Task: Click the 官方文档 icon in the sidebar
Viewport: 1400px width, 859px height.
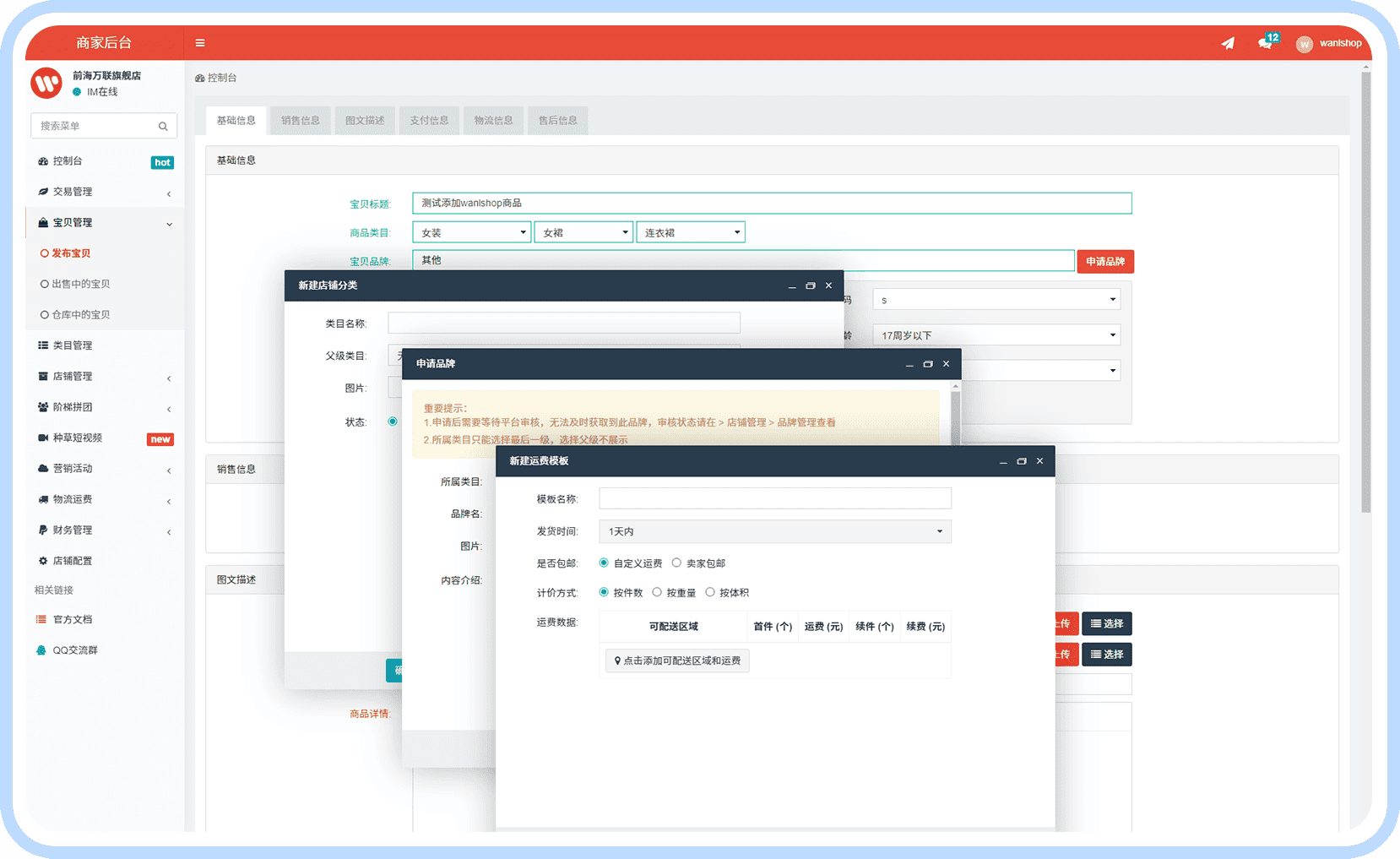Action: 41,619
